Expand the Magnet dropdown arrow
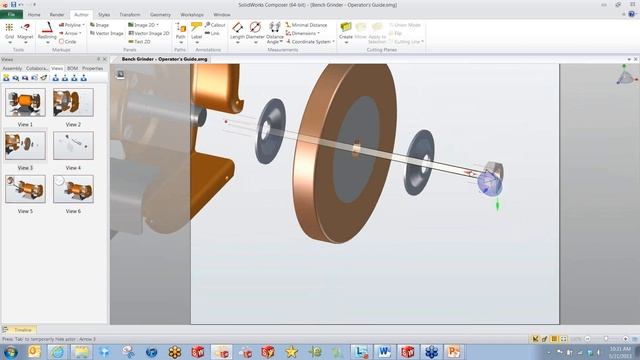The image size is (640, 360). point(25,42)
